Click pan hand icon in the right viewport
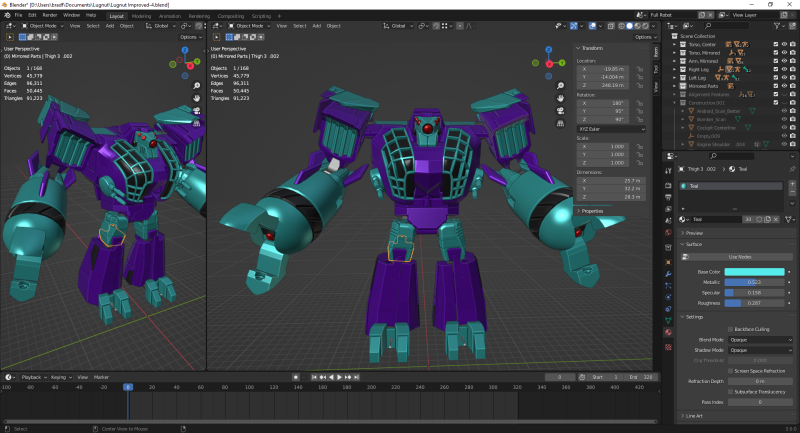800x433 pixels. 560,98
